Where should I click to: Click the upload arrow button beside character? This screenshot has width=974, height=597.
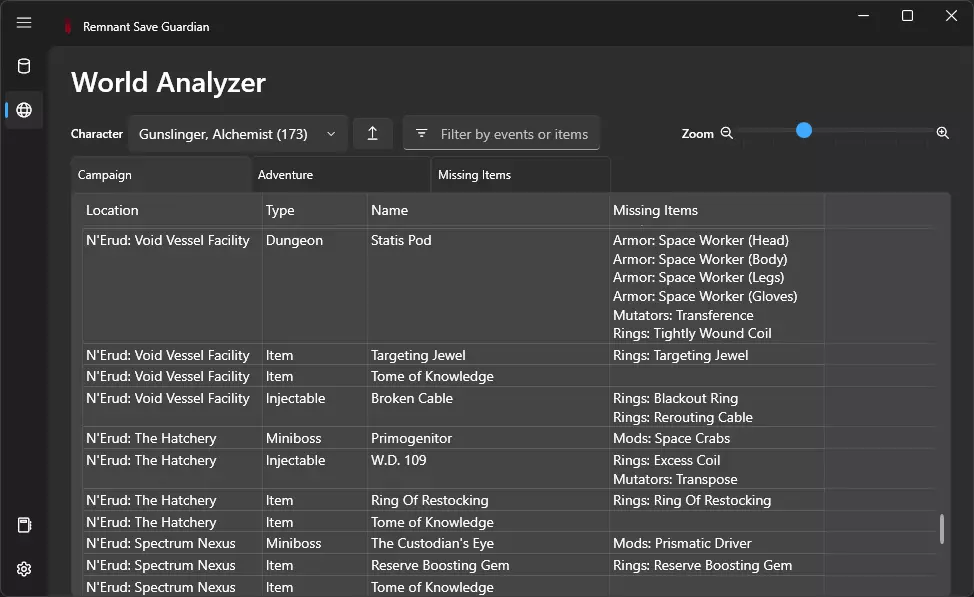click(x=372, y=134)
